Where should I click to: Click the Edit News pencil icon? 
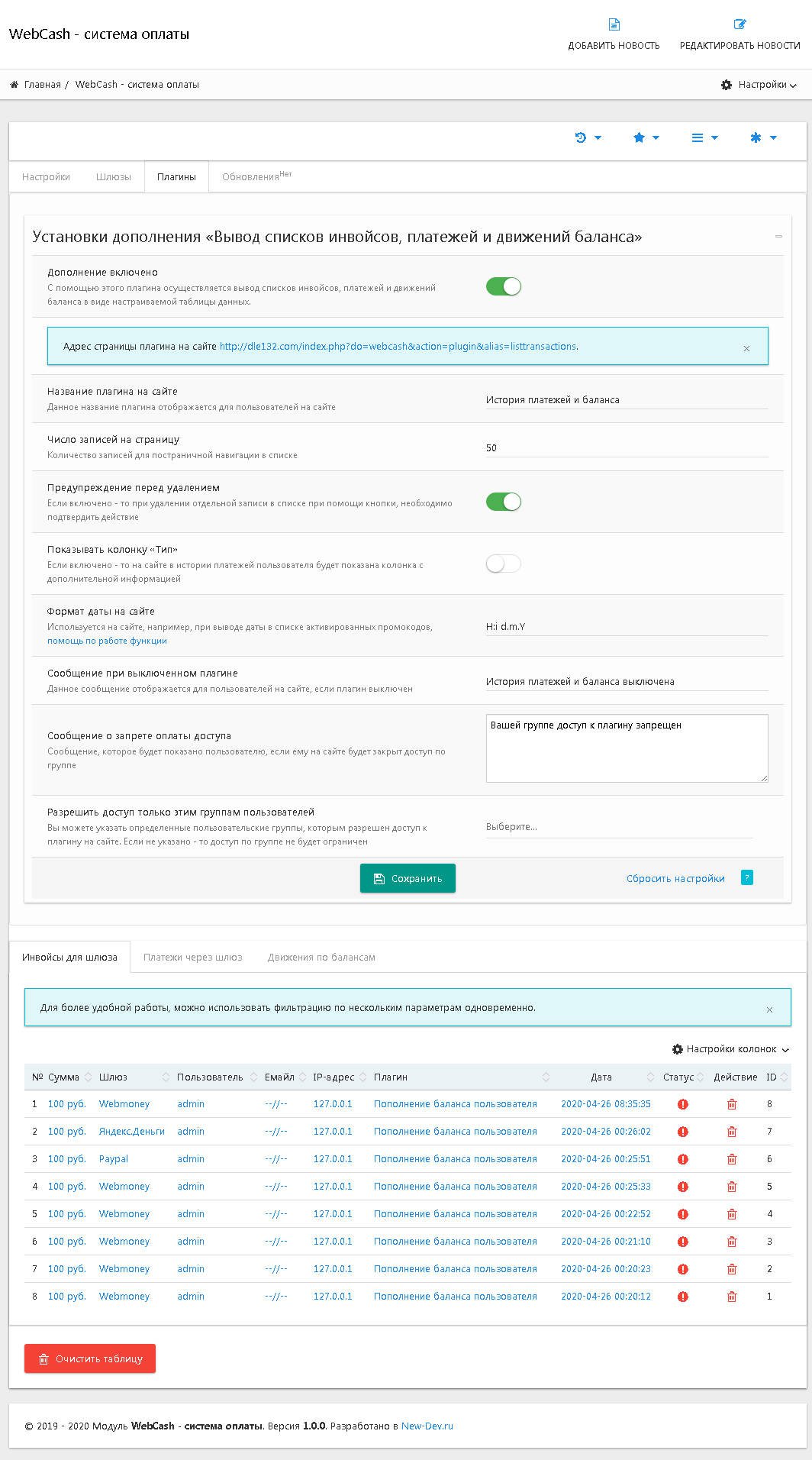point(739,24)
